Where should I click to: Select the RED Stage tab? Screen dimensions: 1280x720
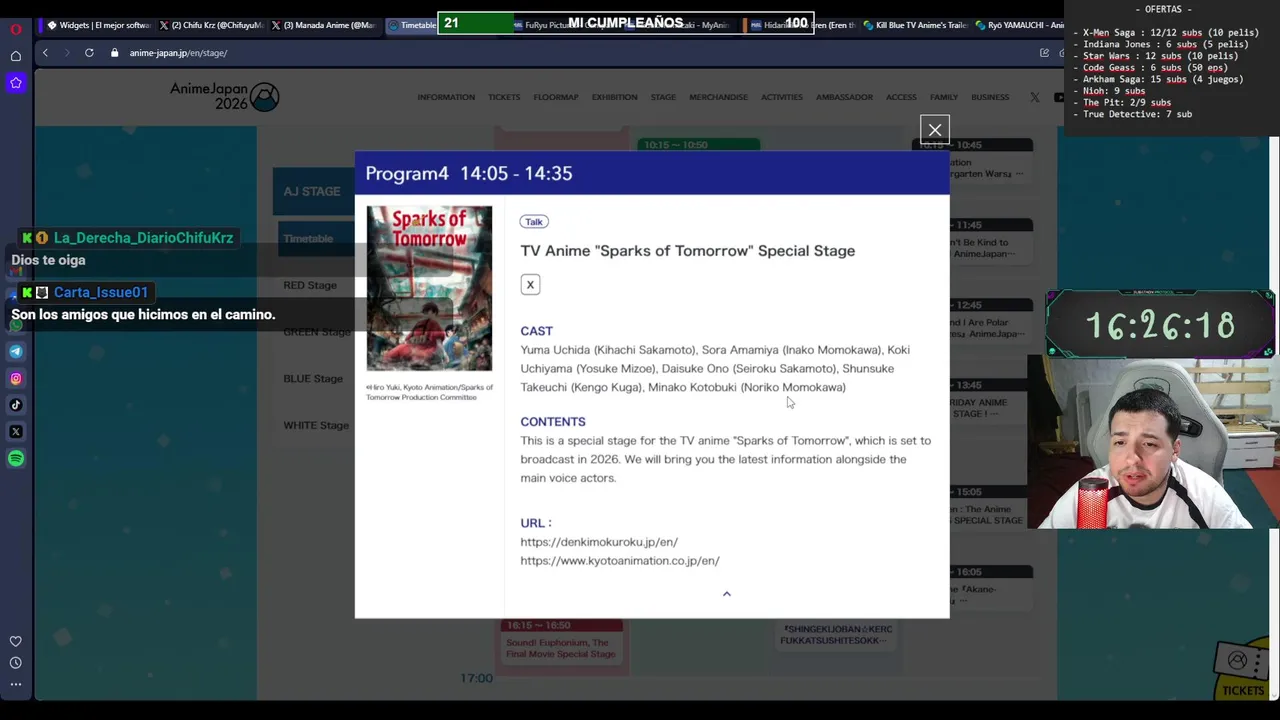pyautogui.click(x=310, y=285)
